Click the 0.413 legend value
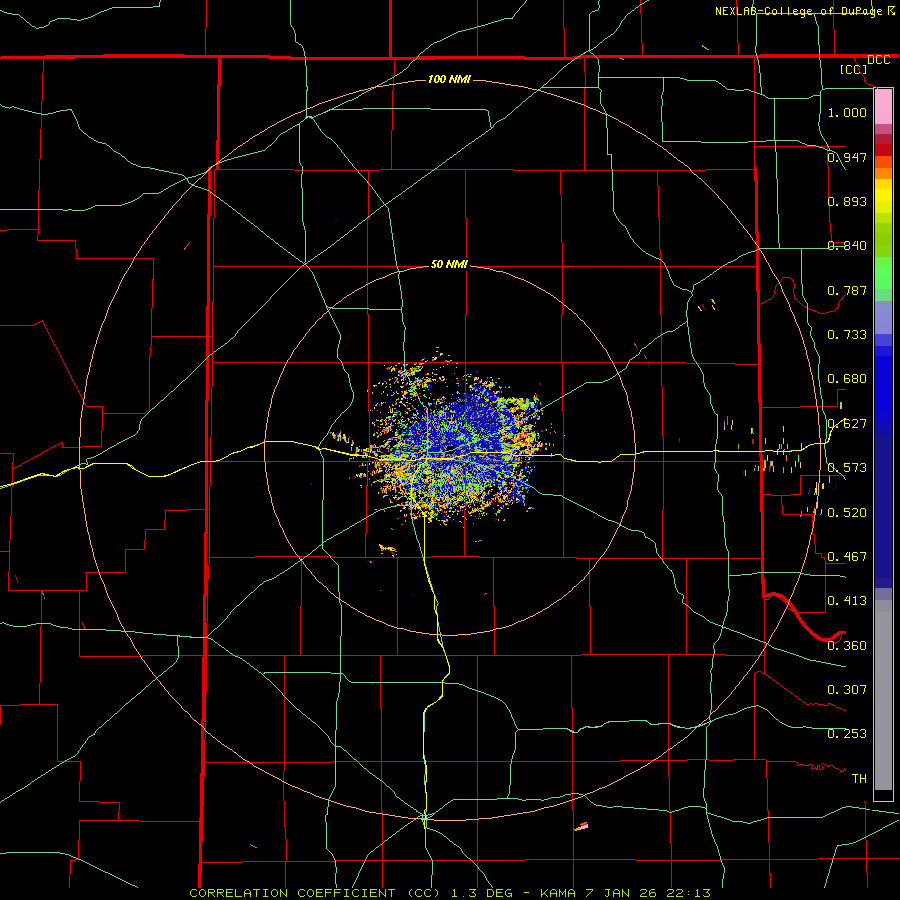The image size is (900, 900). [x=847, y=600]
